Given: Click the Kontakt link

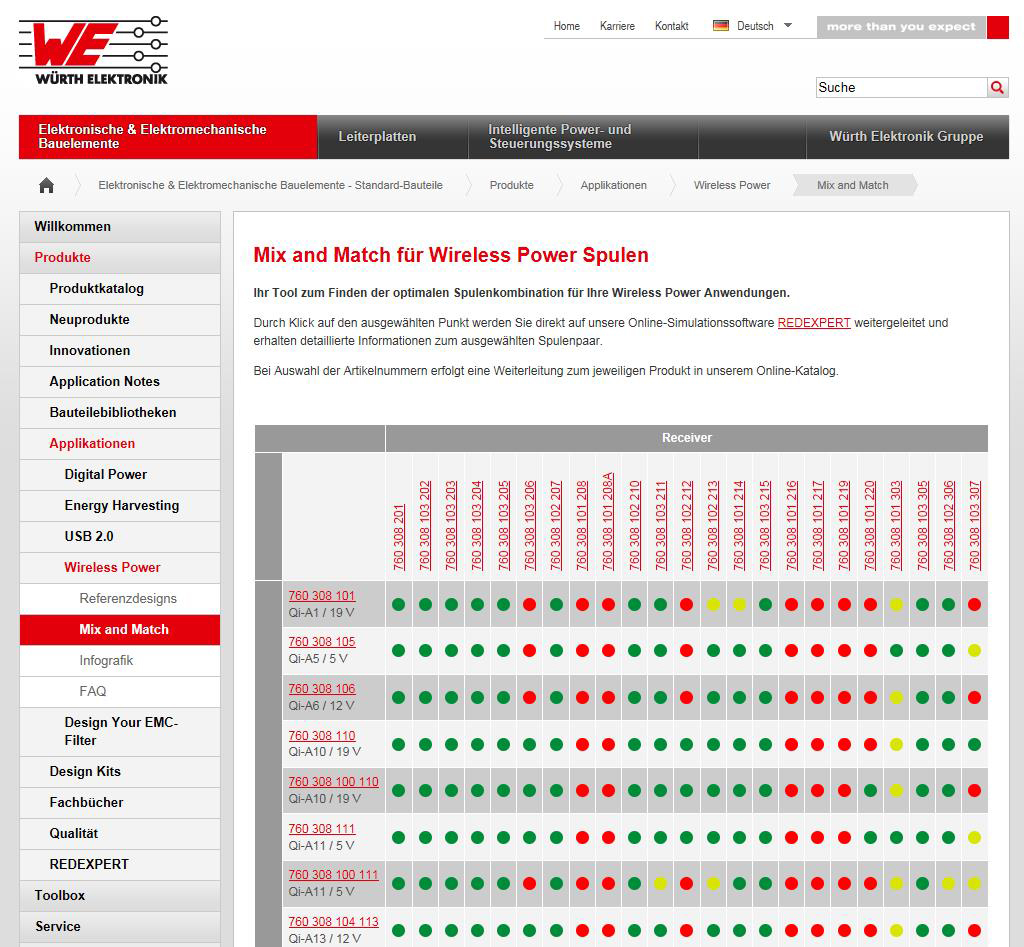Looking at the screenshot, I should click(671, 26).
